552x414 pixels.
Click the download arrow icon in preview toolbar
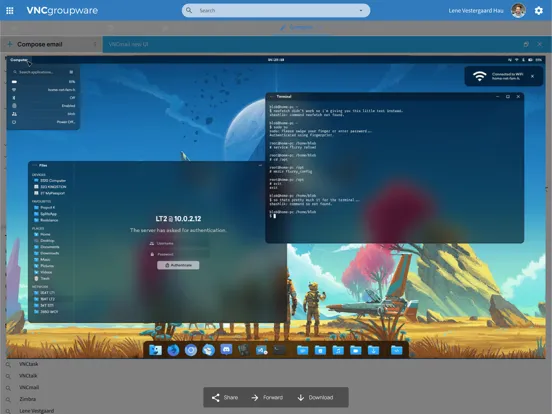tap(301, 398)
